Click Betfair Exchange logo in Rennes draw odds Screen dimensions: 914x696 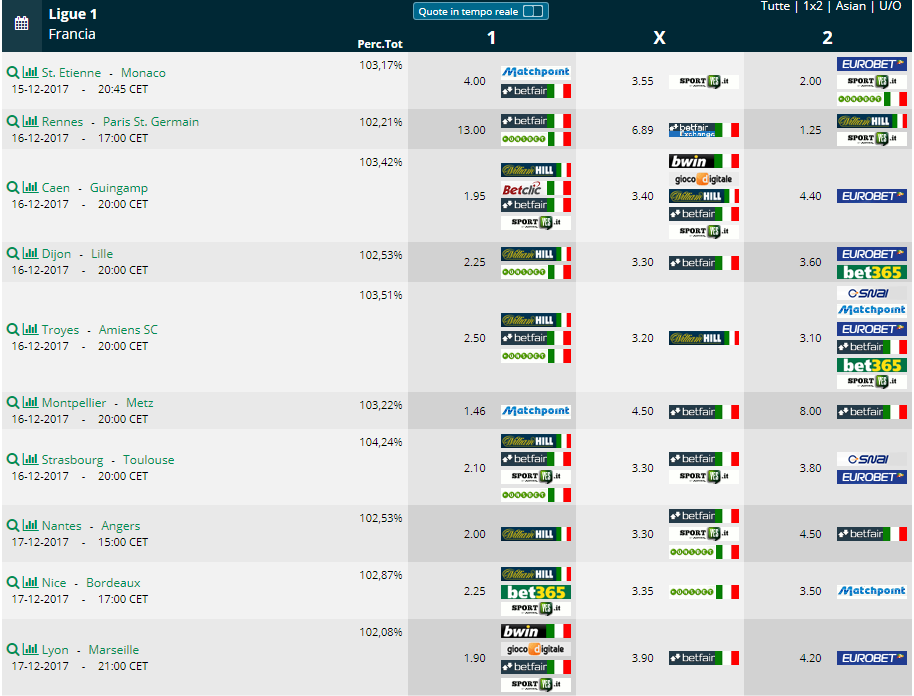tap(704, 130)
